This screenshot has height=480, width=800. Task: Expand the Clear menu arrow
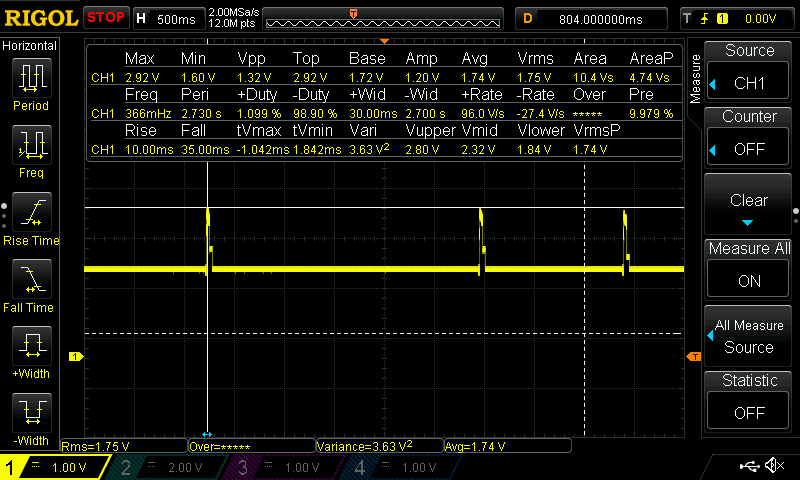pyautogui.click(x=747, y=222)
